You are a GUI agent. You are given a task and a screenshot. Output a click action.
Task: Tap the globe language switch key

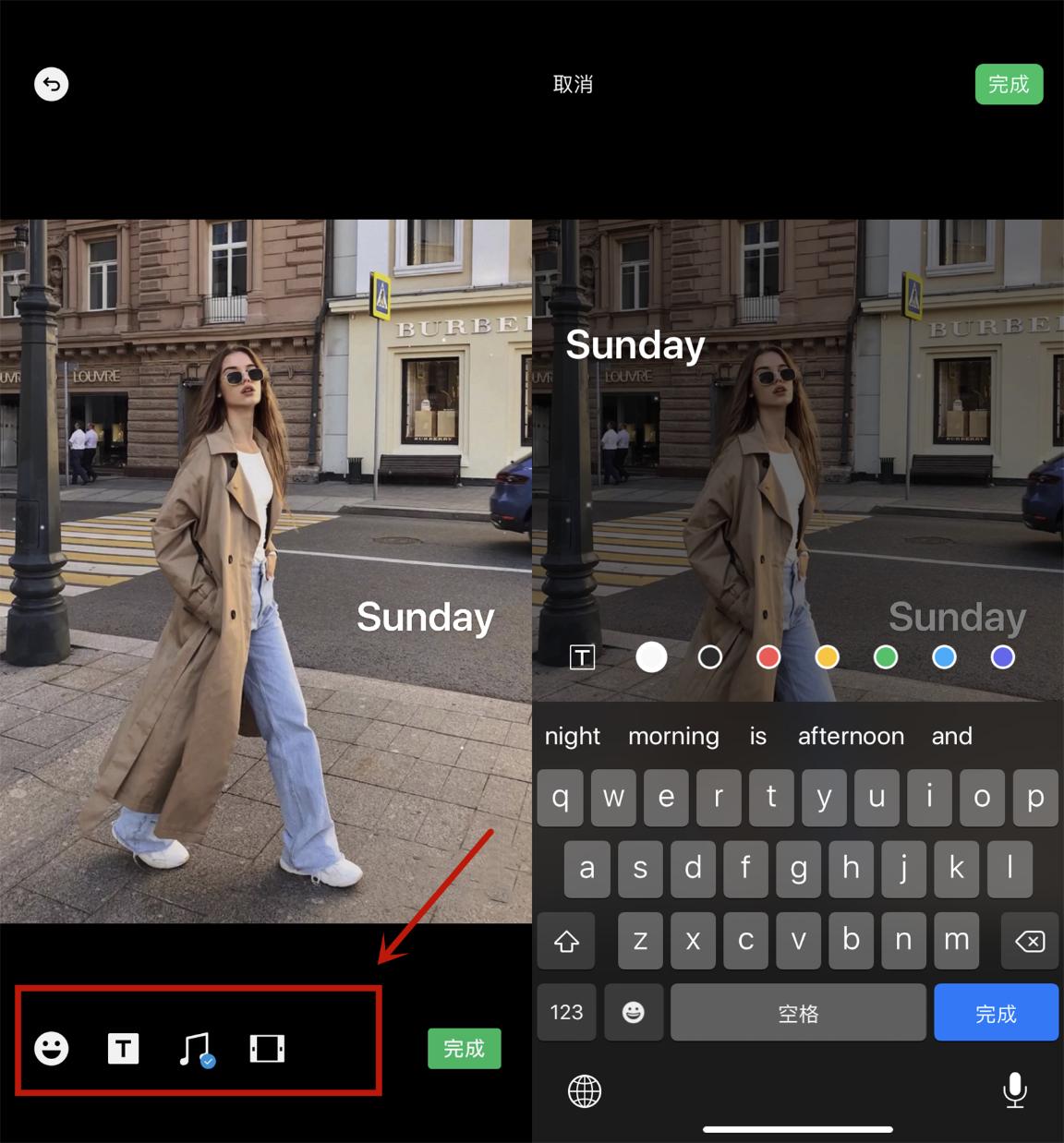tap(584, 1091)
